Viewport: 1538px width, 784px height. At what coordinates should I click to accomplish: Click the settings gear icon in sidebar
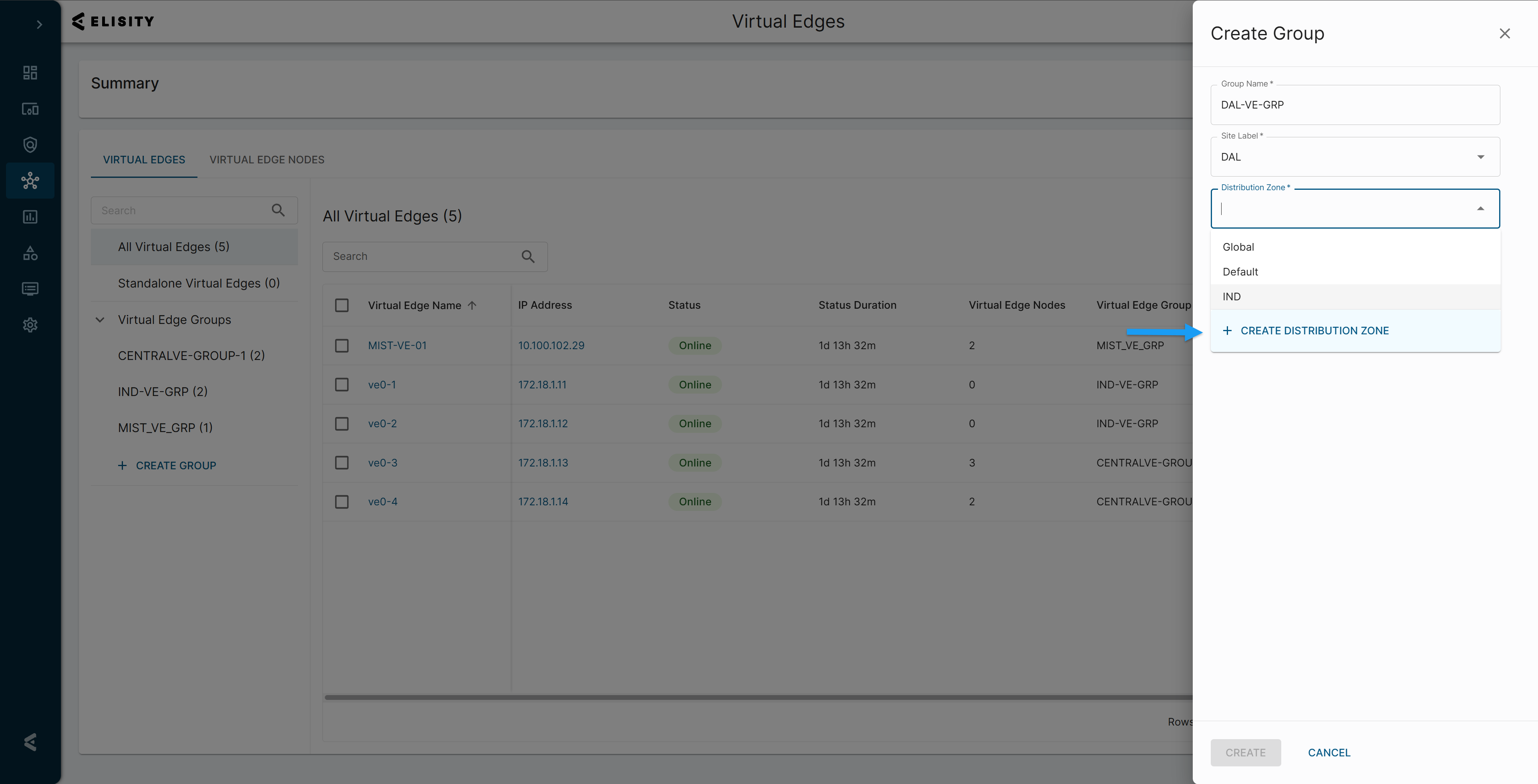coord(30,325)
